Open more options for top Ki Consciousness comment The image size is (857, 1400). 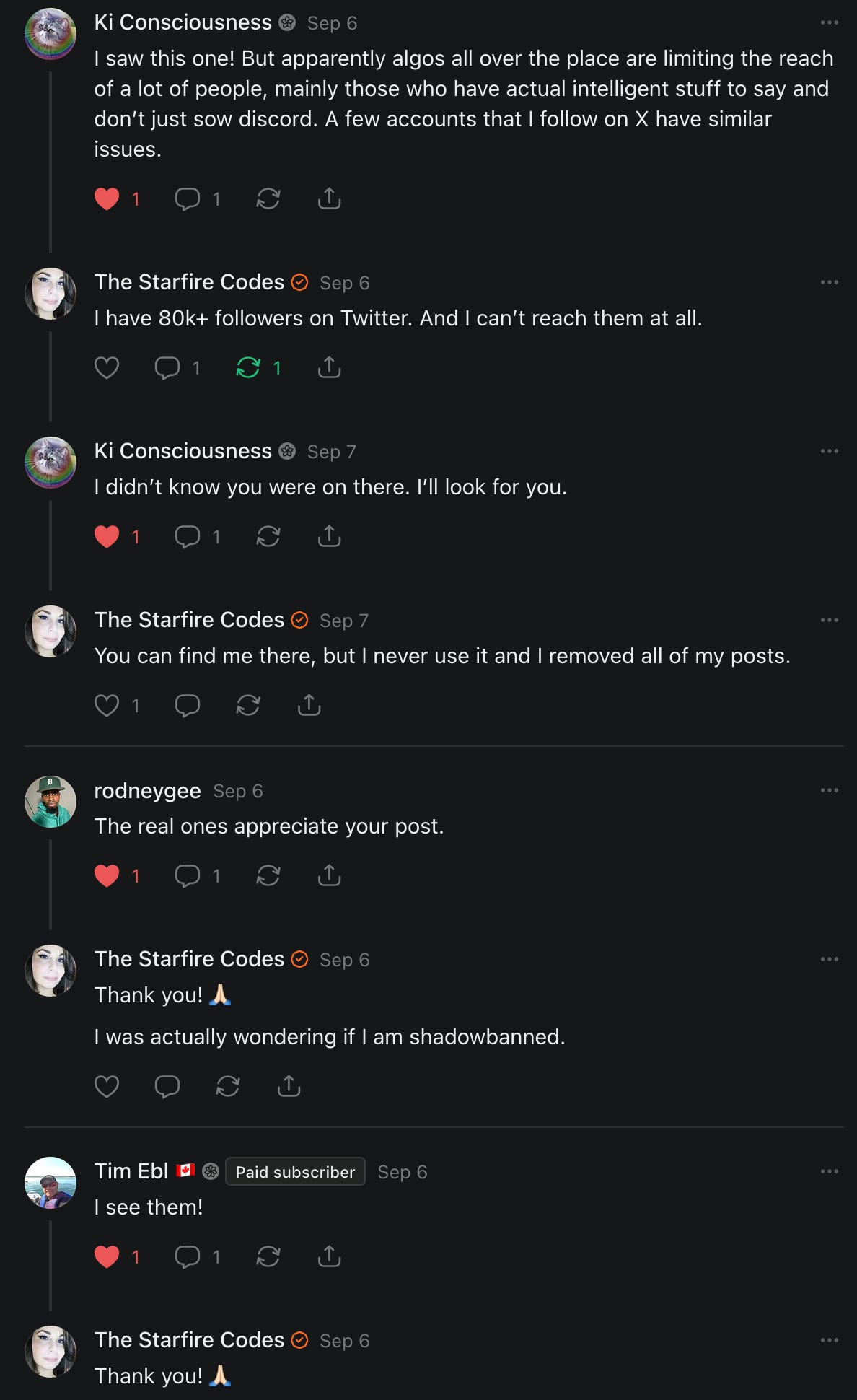pyautogui.click(x=829, y=22)
